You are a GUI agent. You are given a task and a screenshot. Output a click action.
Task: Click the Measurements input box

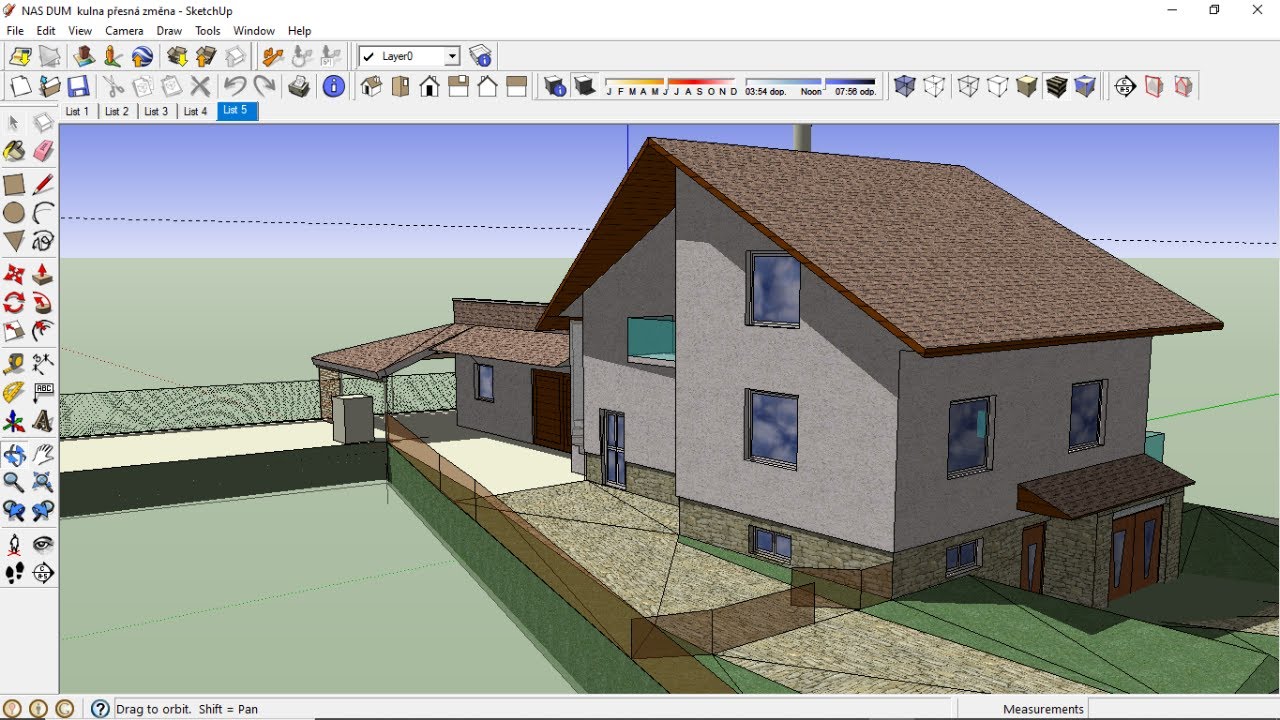(1185, 709)
